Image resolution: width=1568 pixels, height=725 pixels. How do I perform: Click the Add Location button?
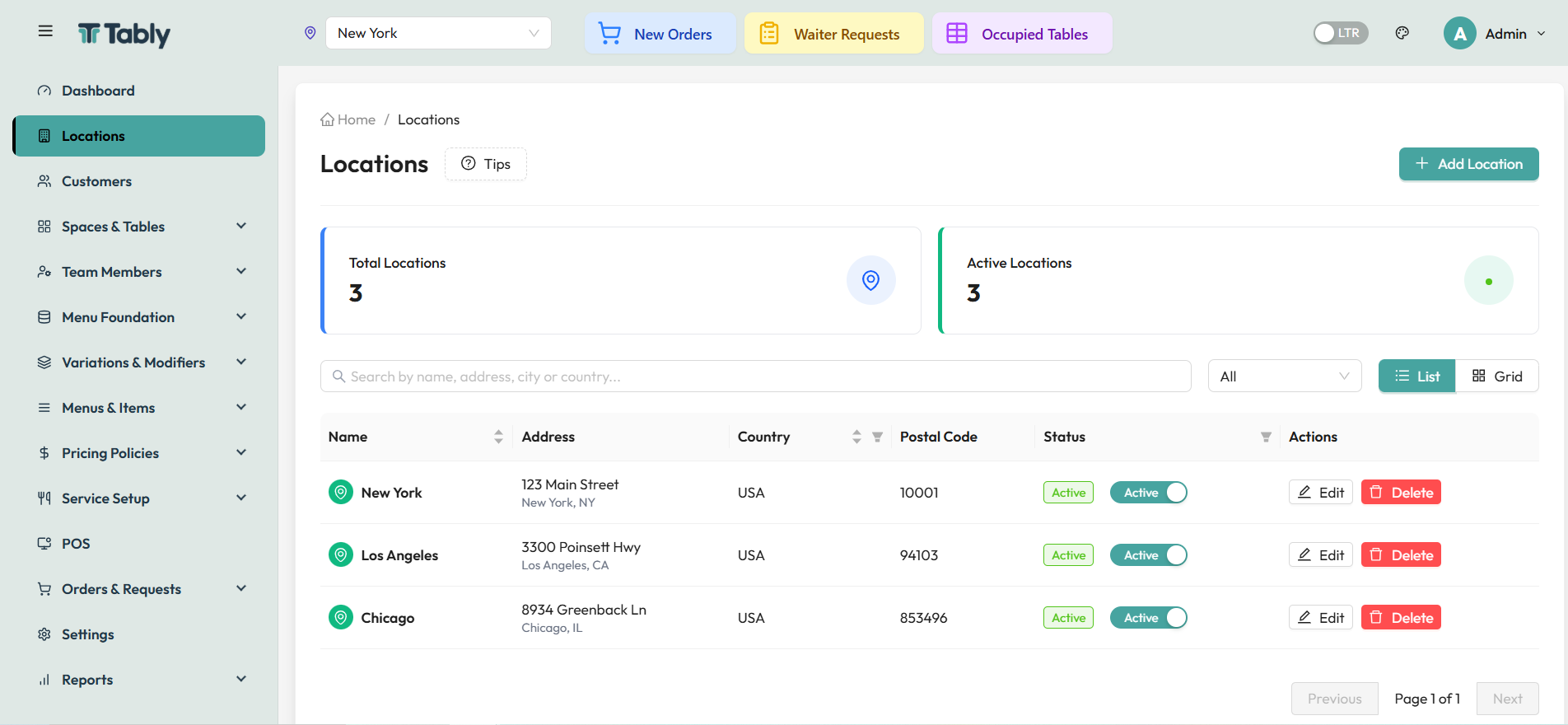[1468, 164]
